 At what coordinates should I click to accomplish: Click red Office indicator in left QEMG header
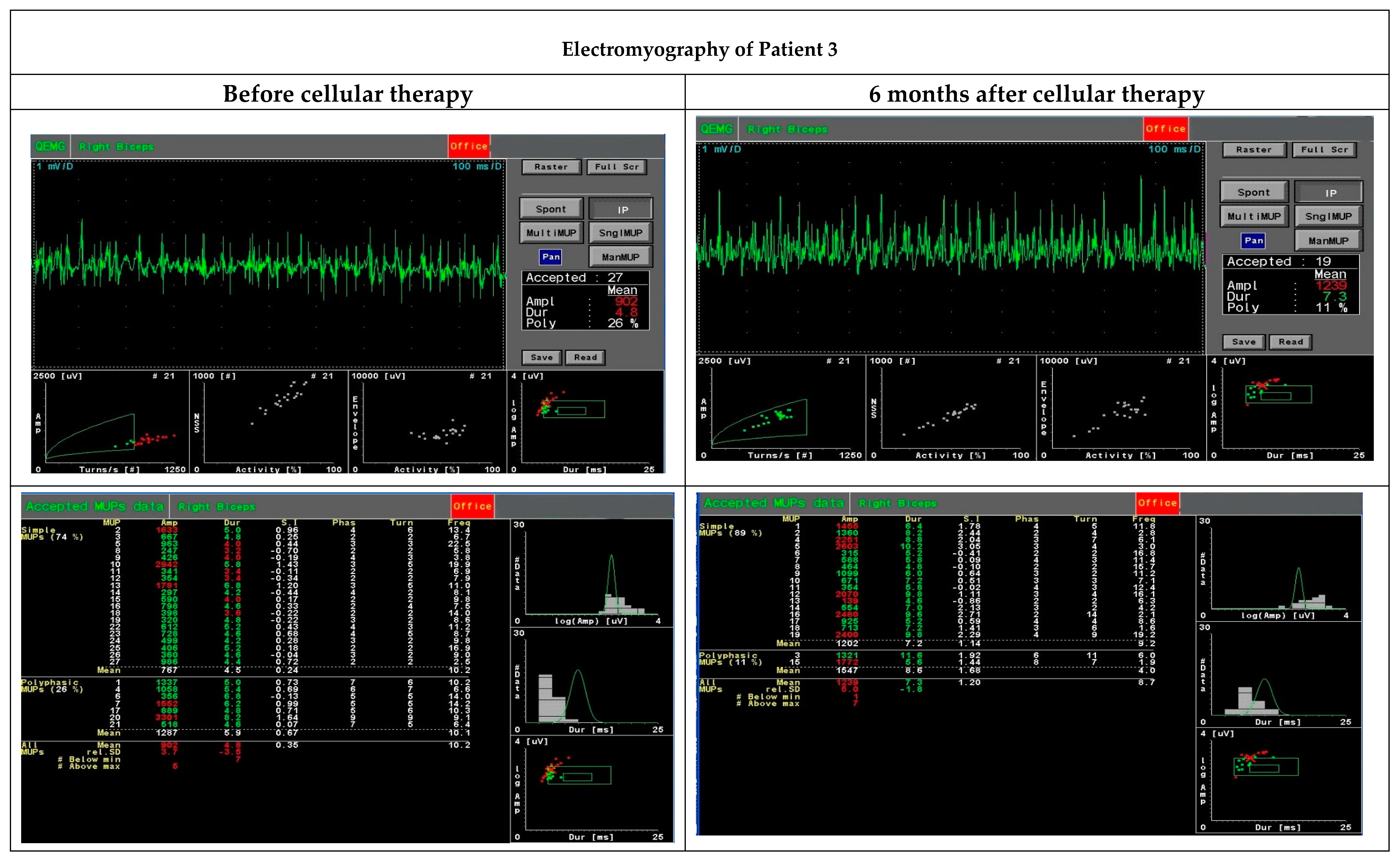tap(469, 146)
